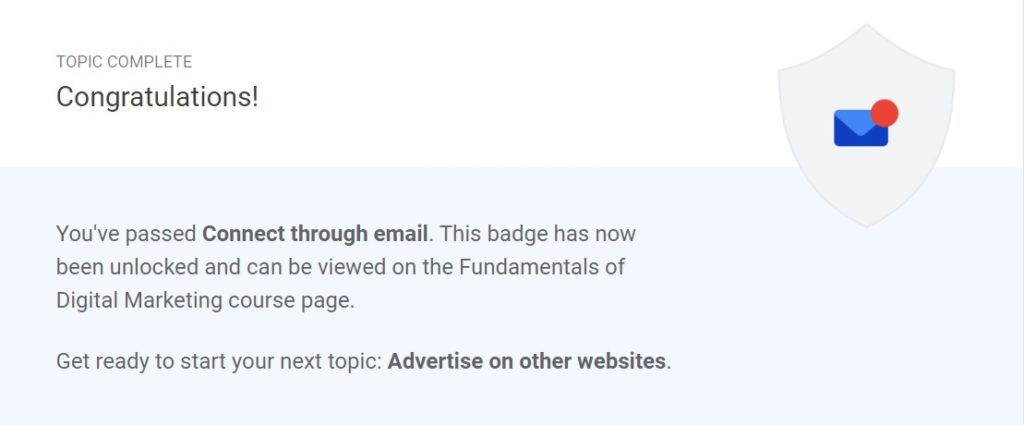Click the Congratulations! heading
1024x425 pixels.
coord(157,97)
